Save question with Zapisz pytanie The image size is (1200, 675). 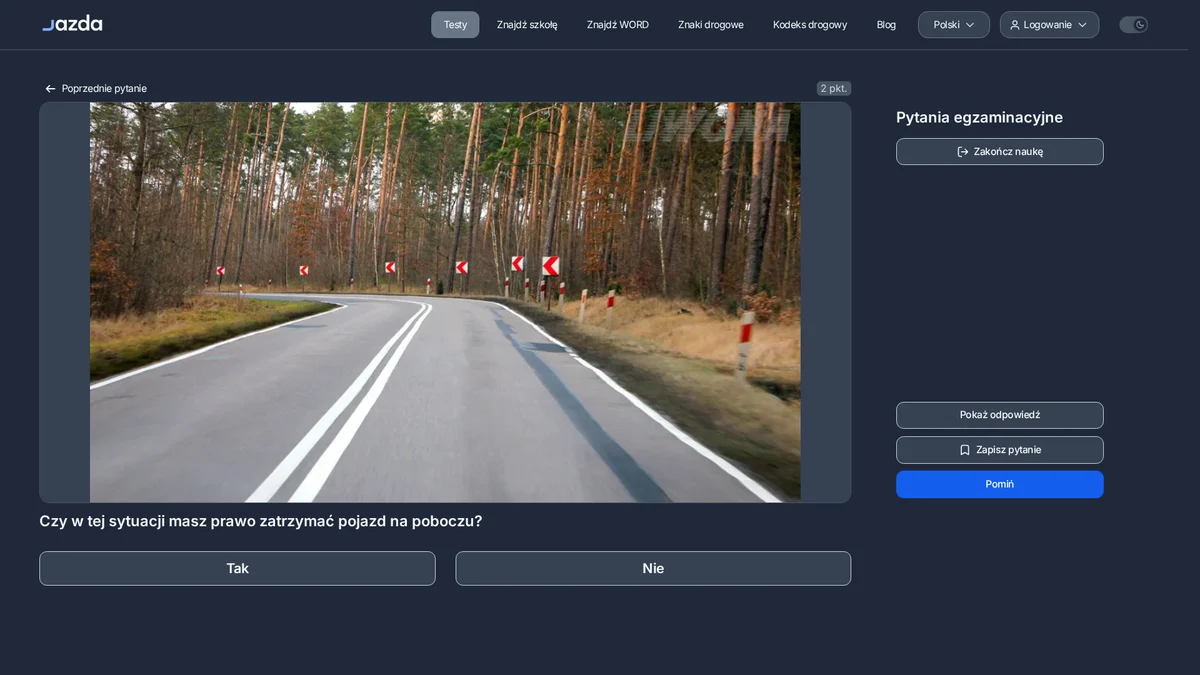(1000, 450)
